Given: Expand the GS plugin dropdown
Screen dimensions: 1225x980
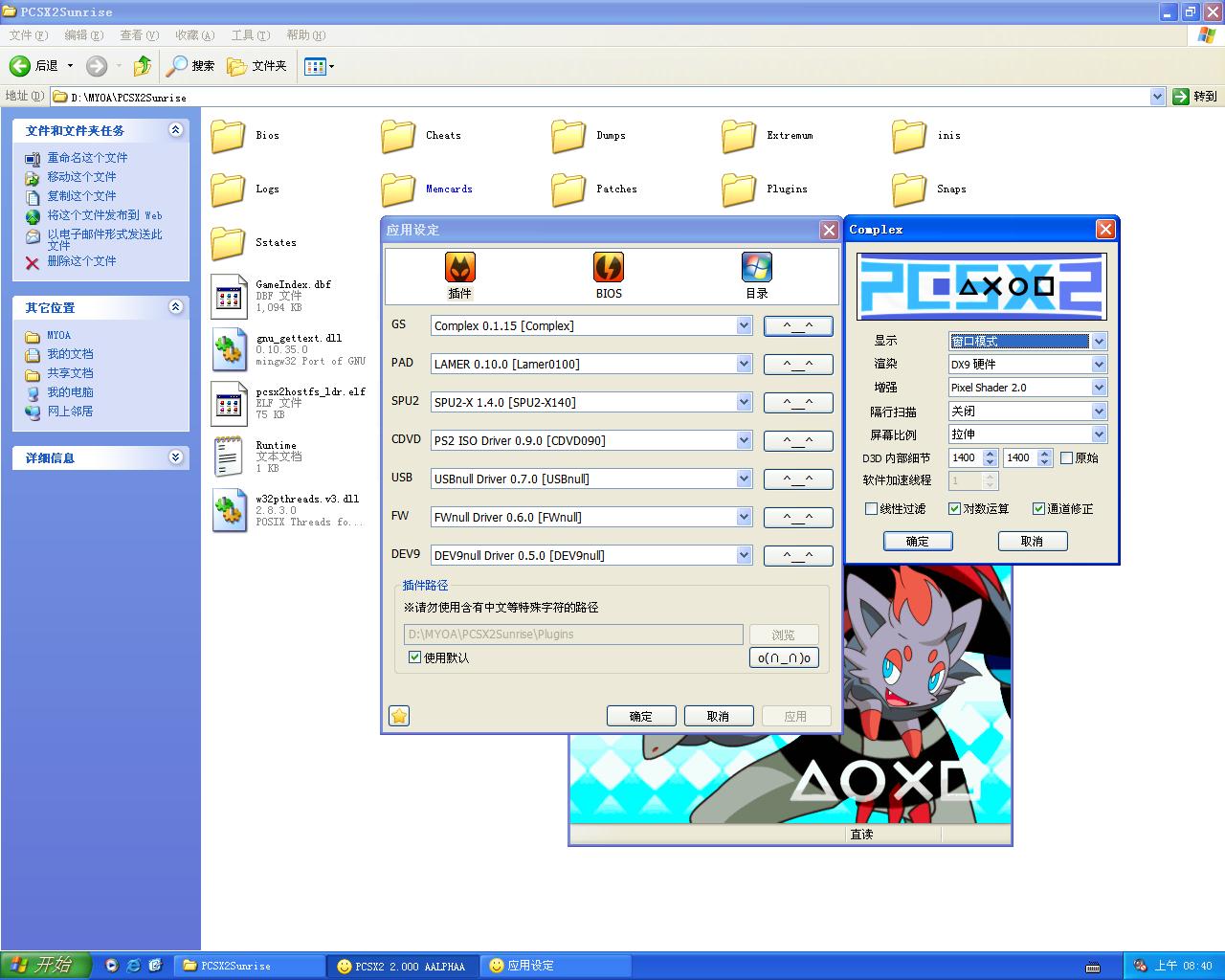Looking at the screenshot, I should pyautogui.click(x=744, y=325).
